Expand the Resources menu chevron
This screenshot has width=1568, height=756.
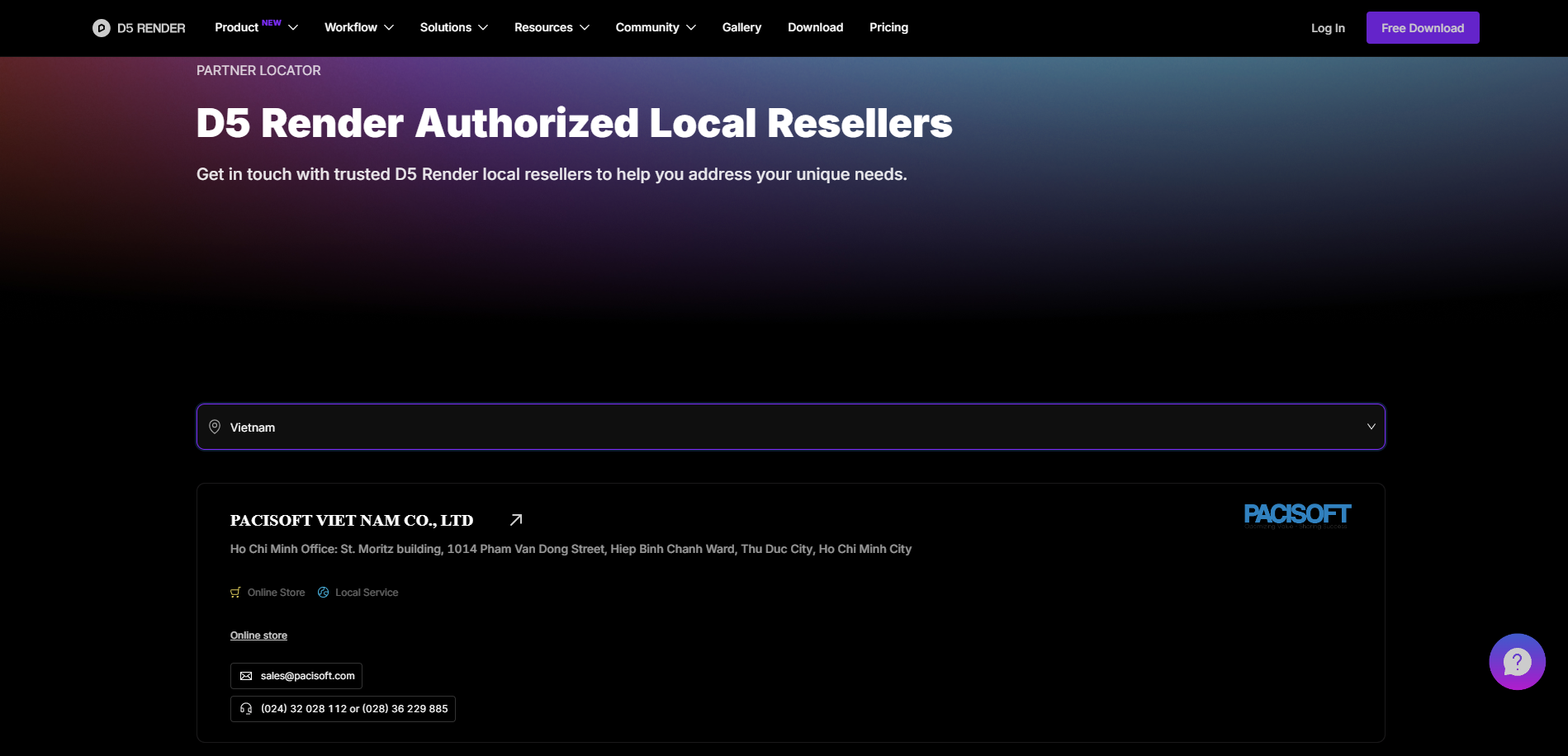tap(585, 28)
